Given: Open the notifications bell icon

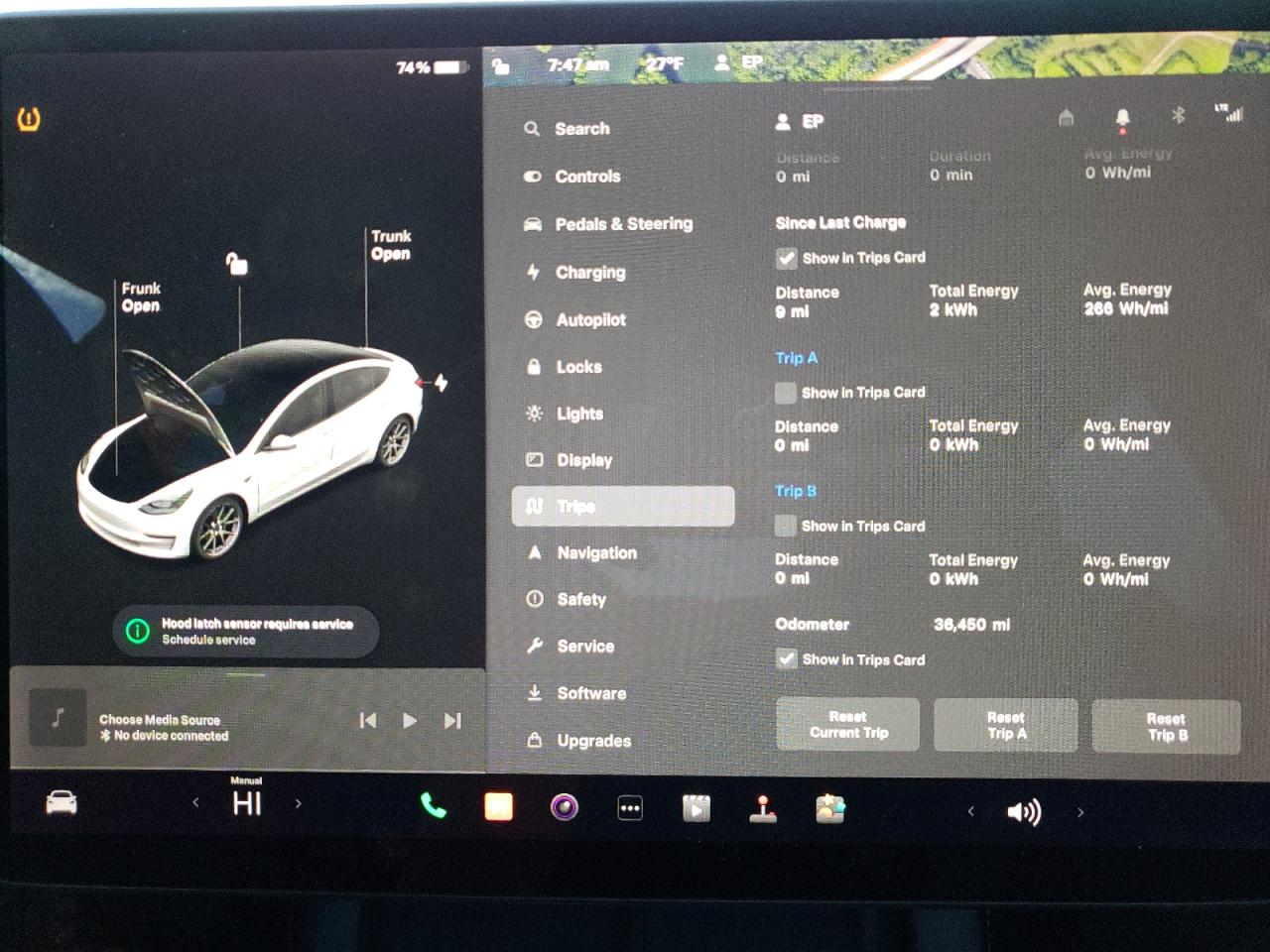Looking at the screenshot, I should coord(1122,119).
